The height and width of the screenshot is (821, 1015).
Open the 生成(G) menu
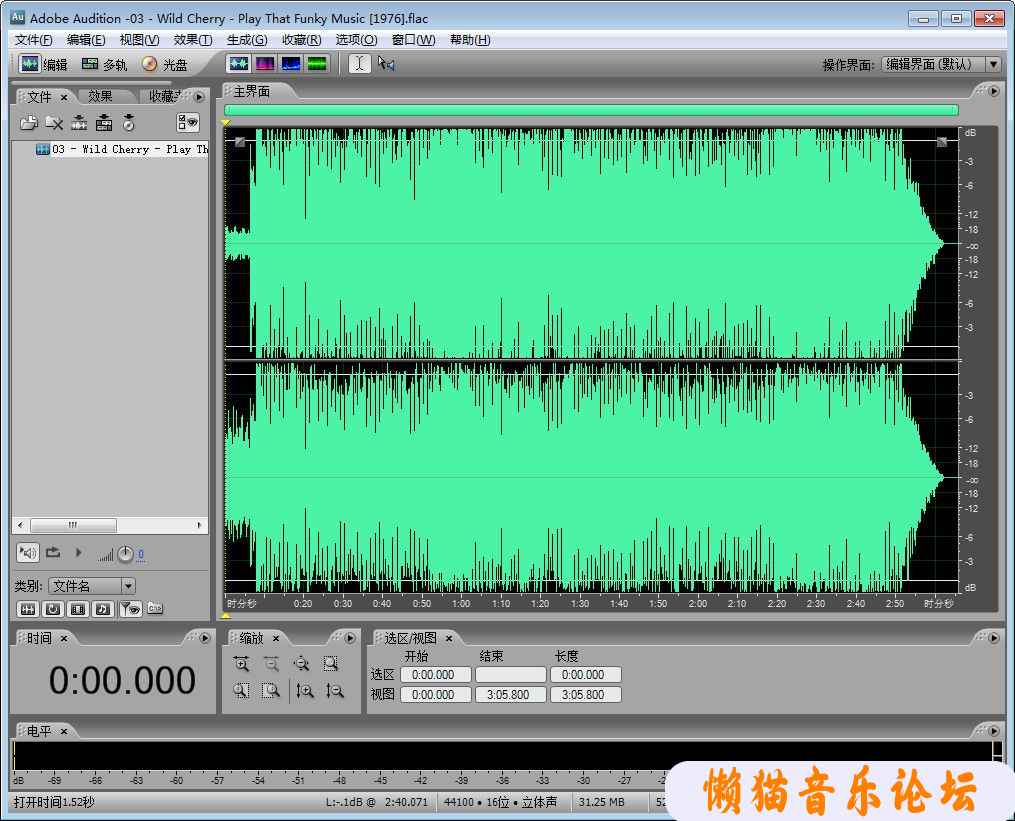click(x=247, y=40)
